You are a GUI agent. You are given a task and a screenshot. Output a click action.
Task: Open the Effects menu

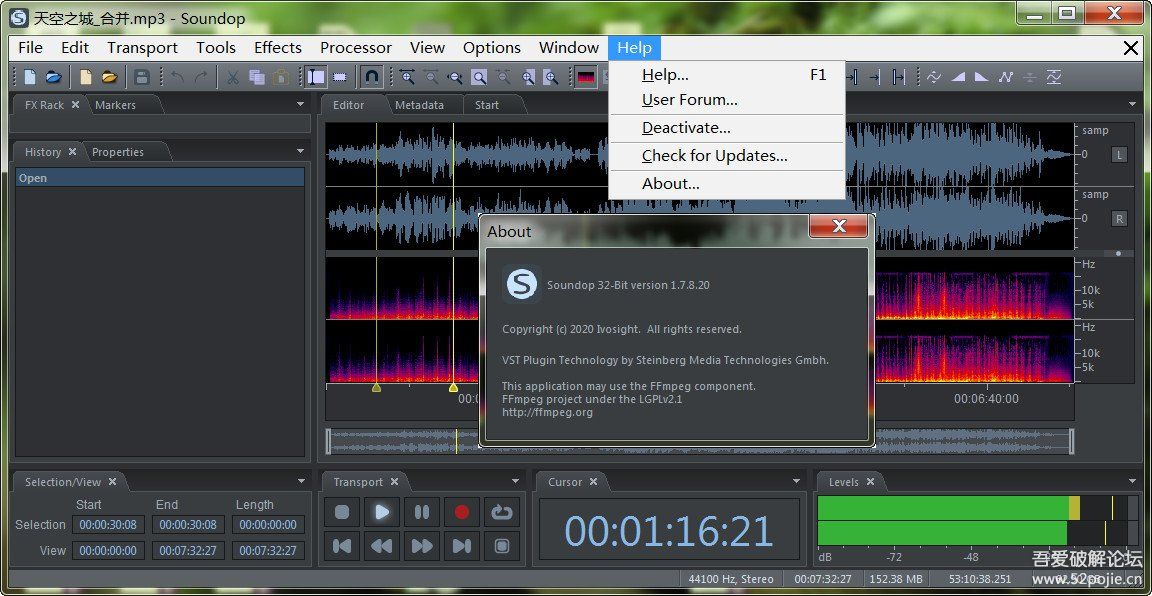pos(278,48)
